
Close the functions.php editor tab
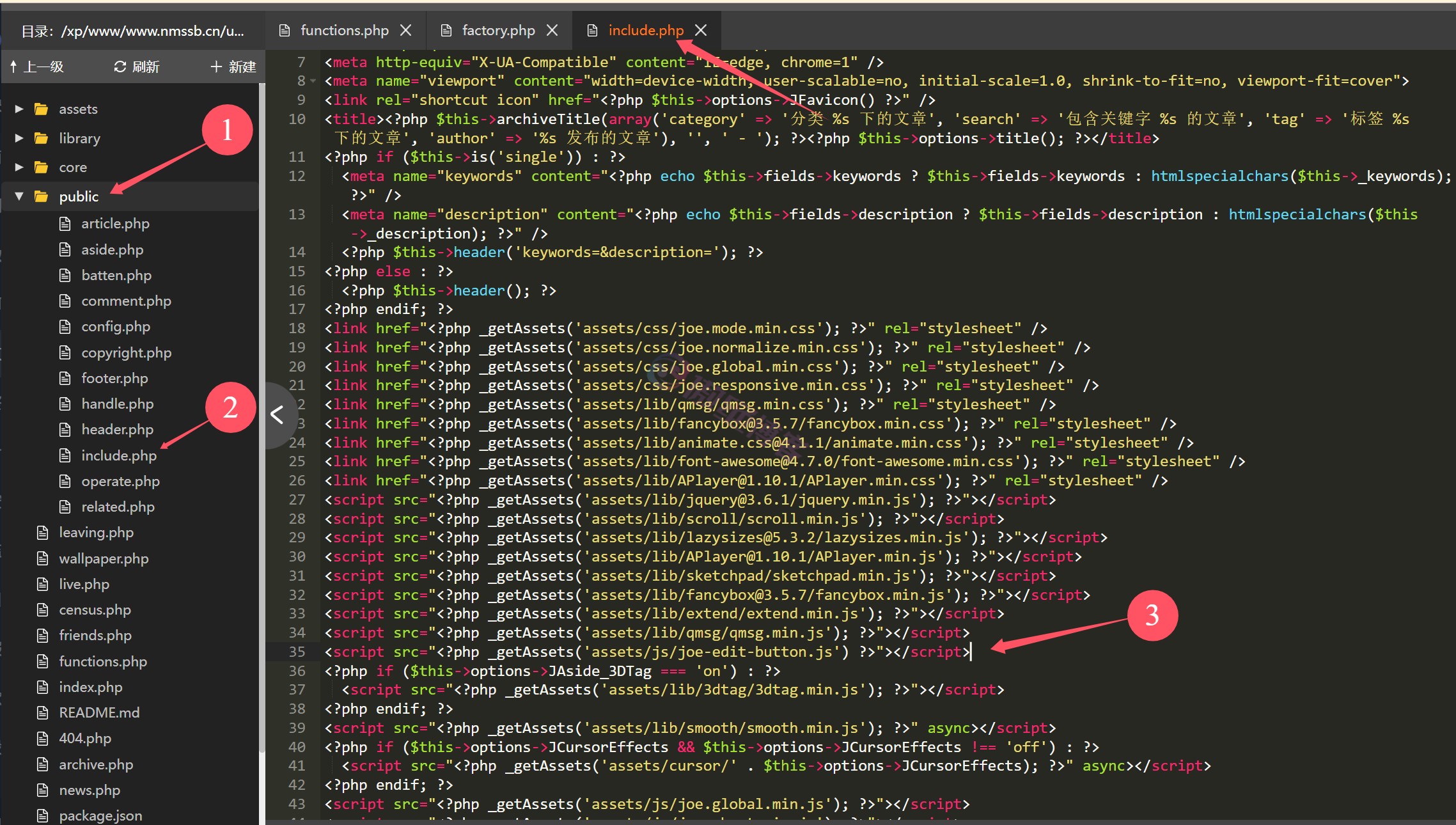[405, 30]
